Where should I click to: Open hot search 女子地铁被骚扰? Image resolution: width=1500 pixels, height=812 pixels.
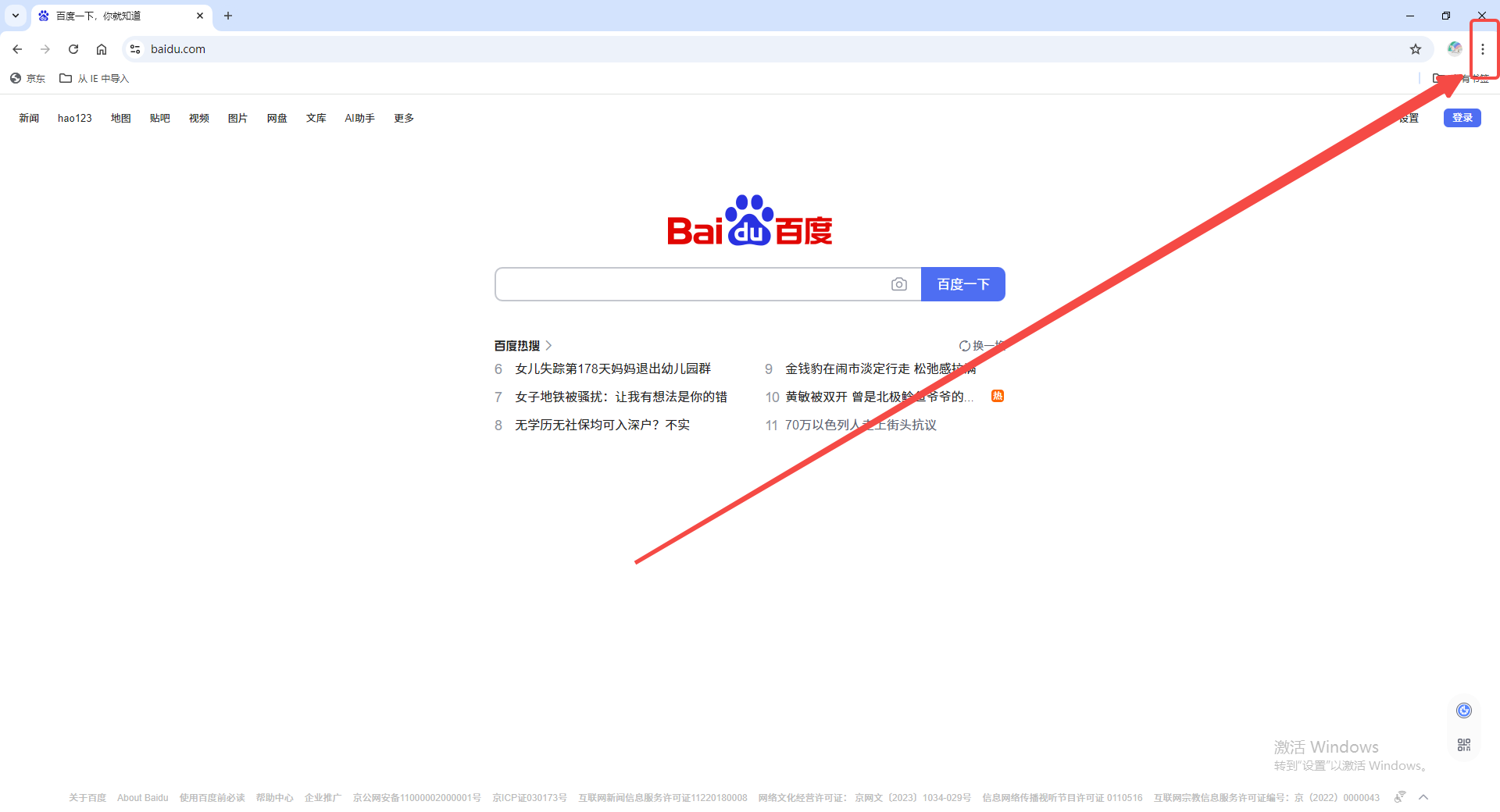620,397
